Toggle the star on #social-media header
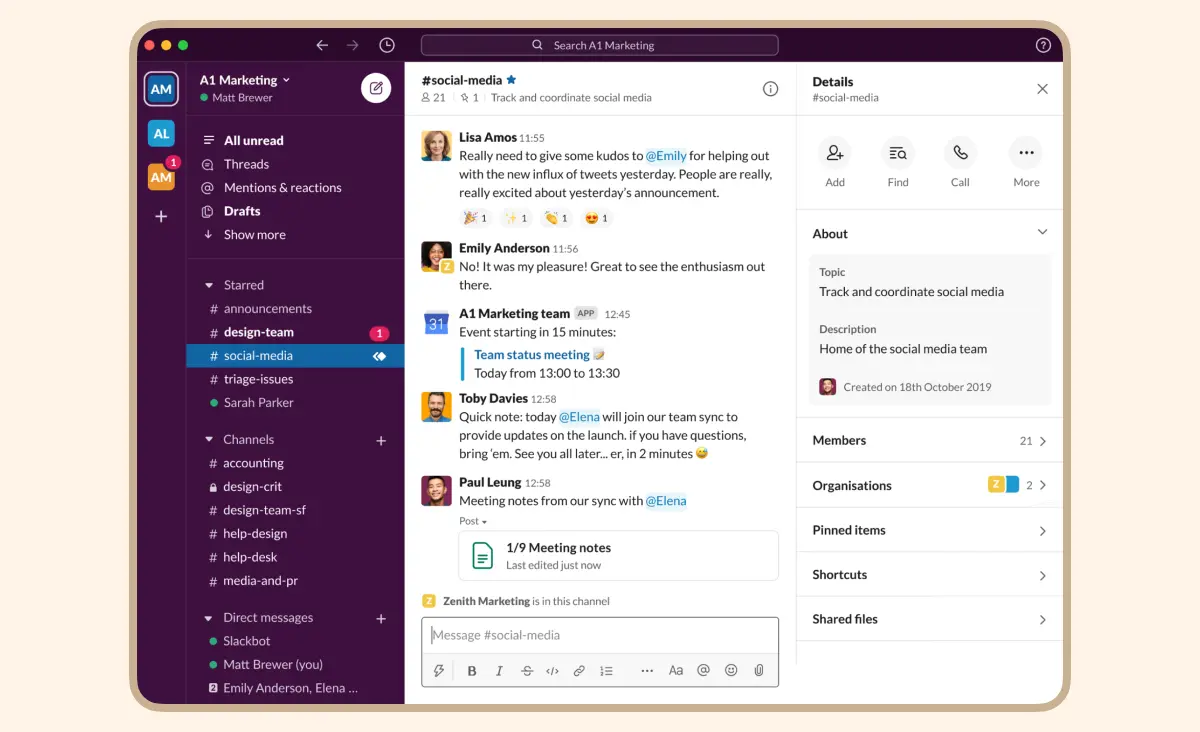 (x=512, y=80)
